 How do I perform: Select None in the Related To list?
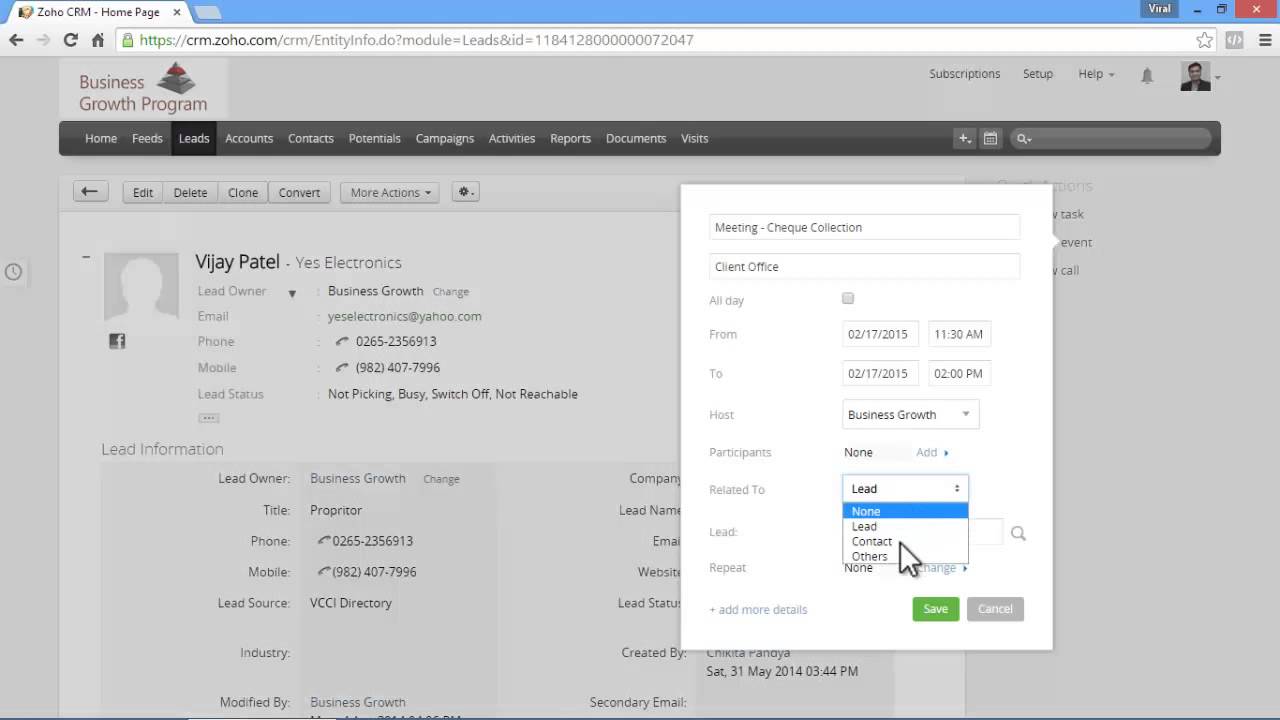point(906,511)
